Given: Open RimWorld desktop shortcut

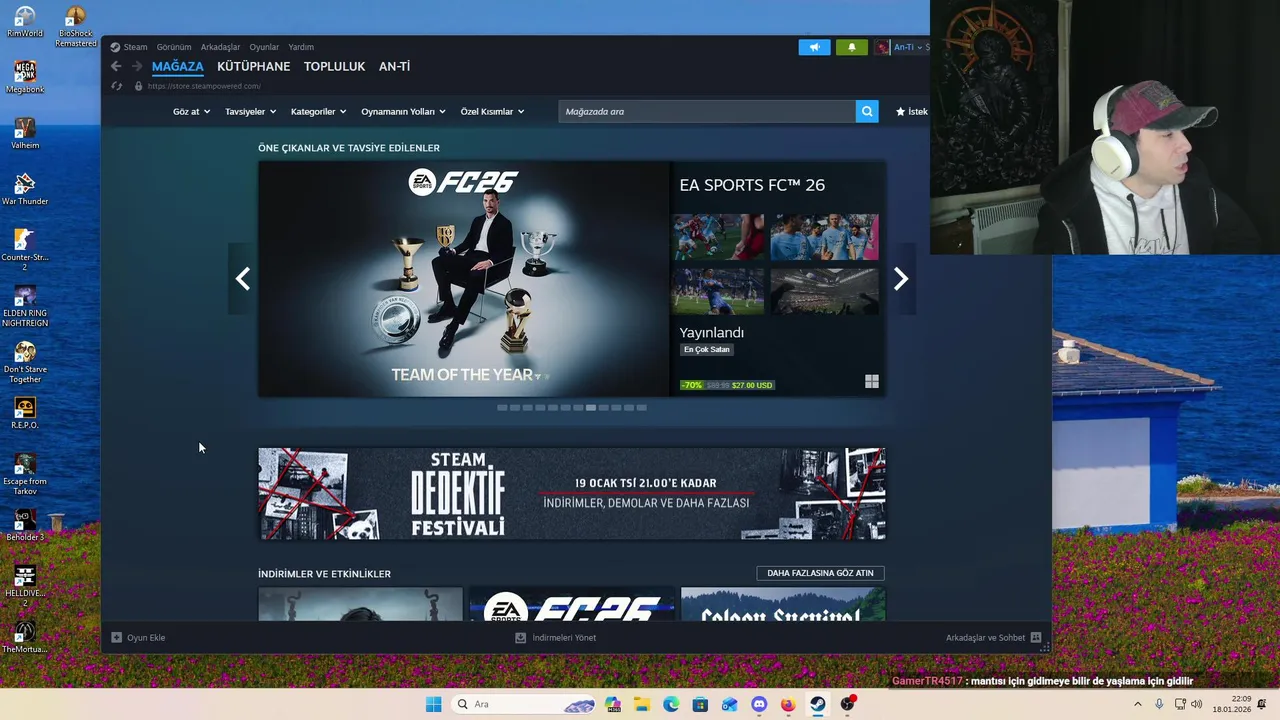Looking at the screenshot, I should point(25,22).
